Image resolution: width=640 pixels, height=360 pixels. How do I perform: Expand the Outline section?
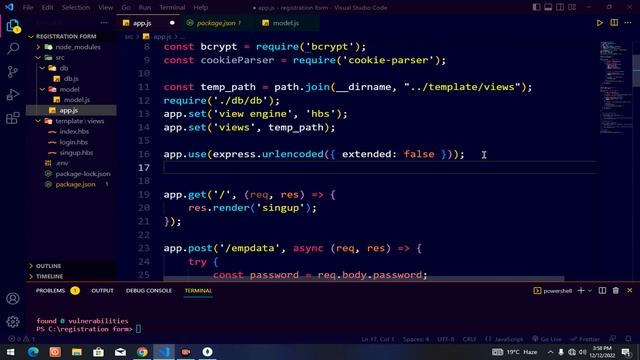tap(48, 266)
